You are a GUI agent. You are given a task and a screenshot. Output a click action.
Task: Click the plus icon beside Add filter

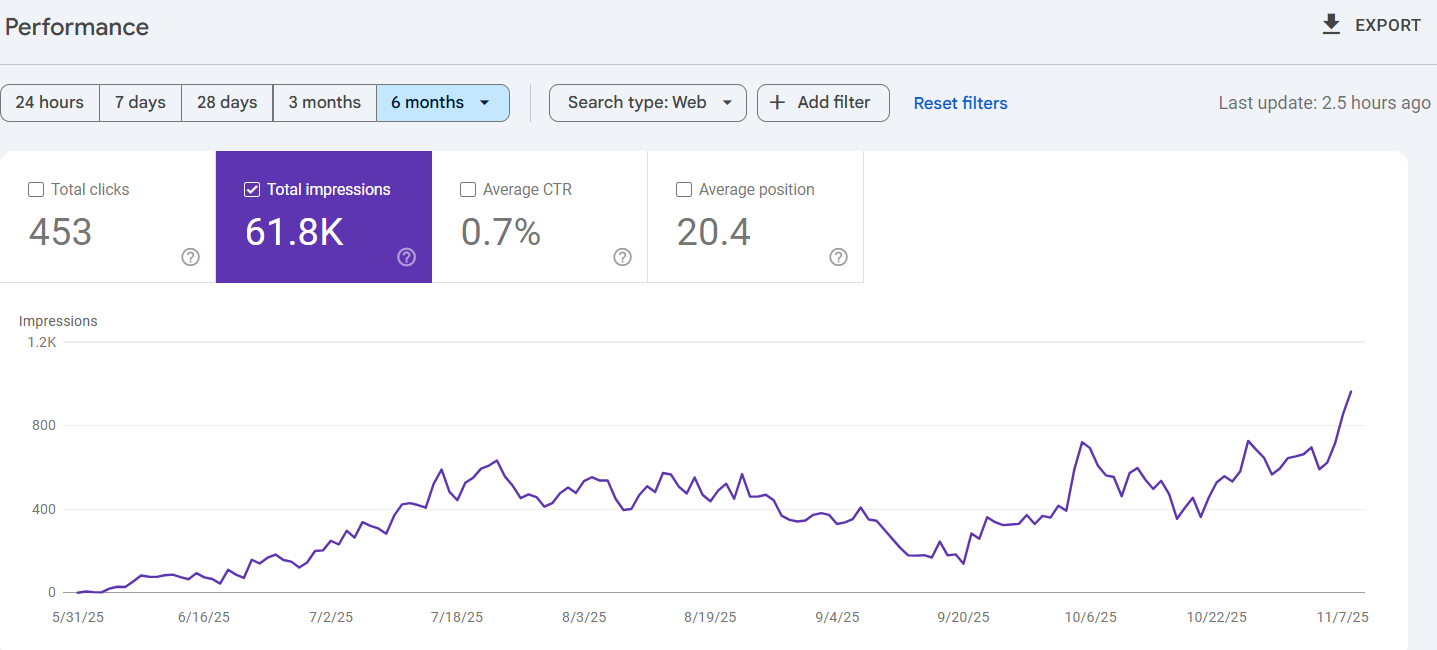click(x=778, y=102)
